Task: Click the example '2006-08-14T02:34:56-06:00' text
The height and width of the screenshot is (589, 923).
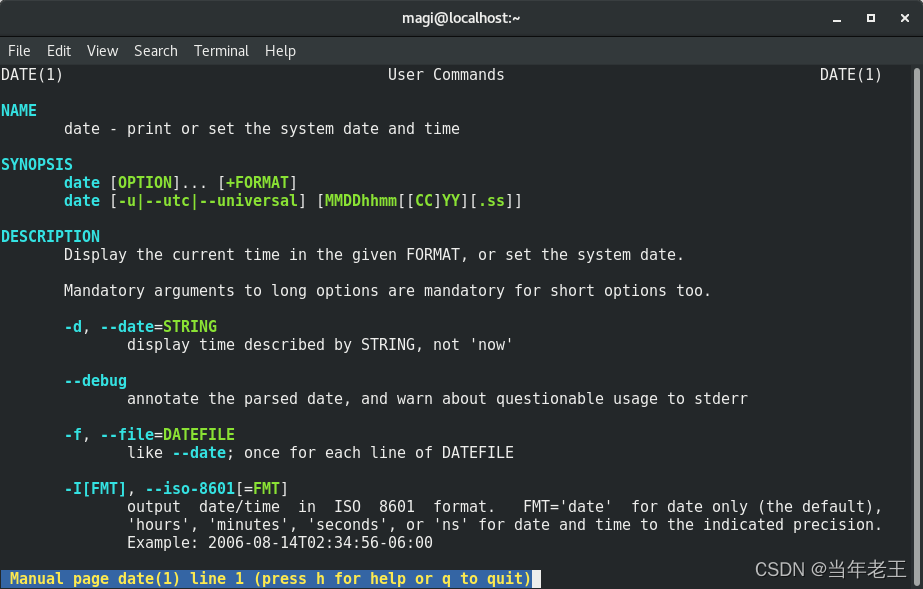Action: (x=320, y=543)
